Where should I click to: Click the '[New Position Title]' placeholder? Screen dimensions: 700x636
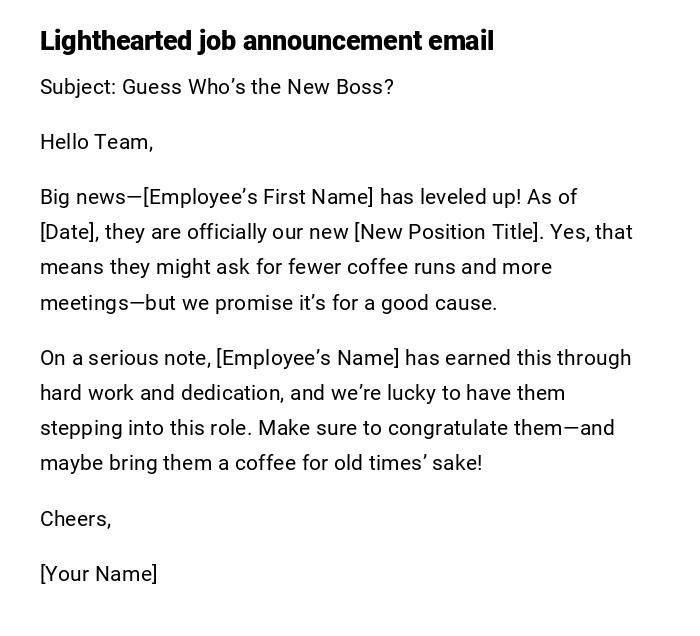pos(448,232)
